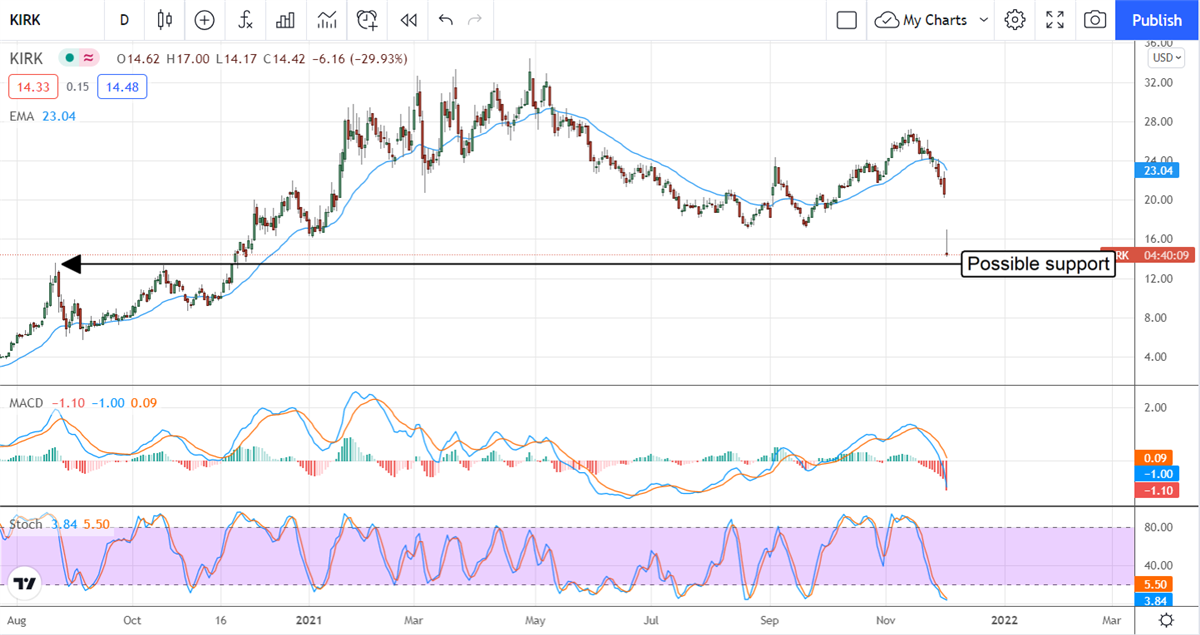Click the 14.48 buy price button
Viewport: 1200px width, 635px height.
(121, 87)
